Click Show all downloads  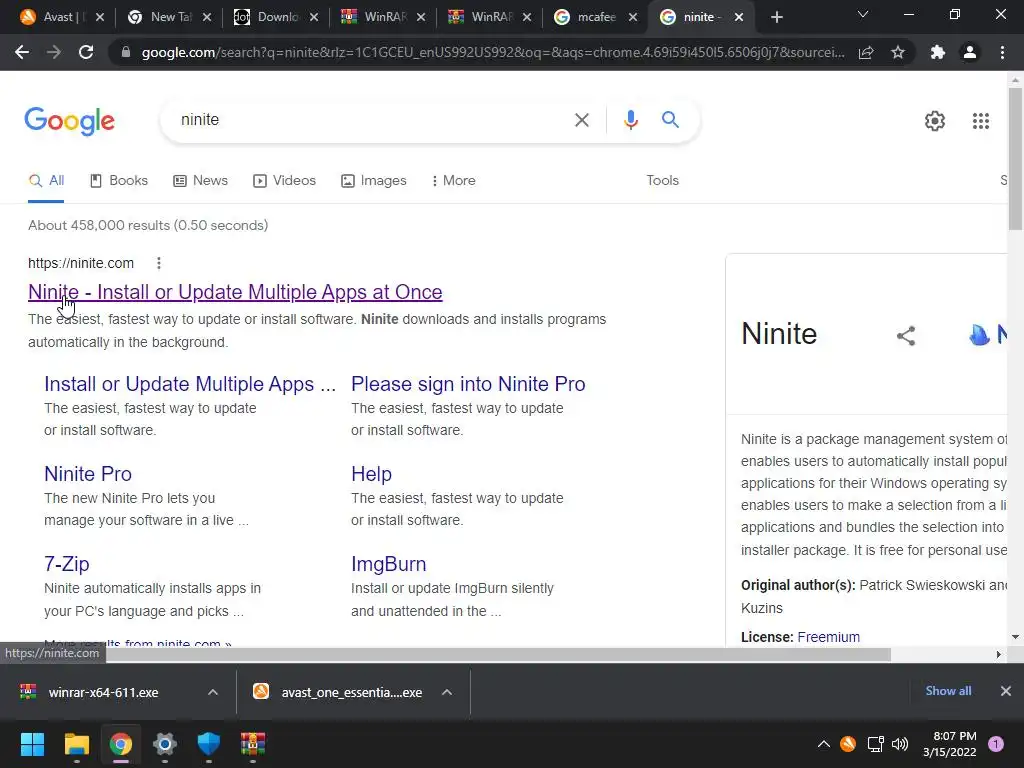tap(948, 691)
